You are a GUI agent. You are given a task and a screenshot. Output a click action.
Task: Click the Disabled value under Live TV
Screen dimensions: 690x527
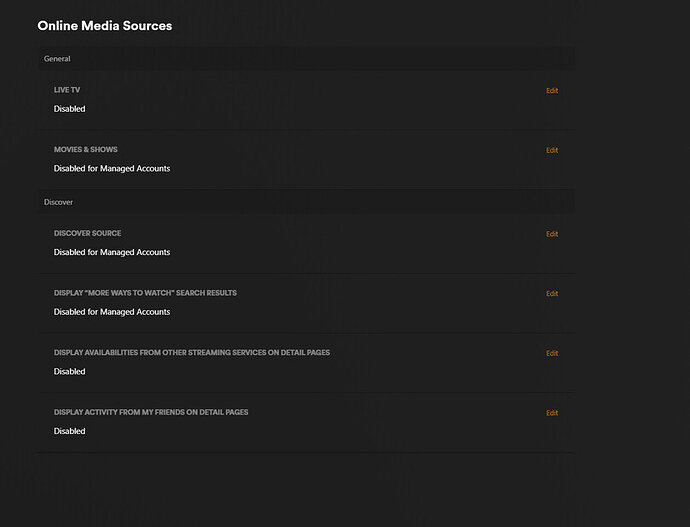[x=70, y=109]
